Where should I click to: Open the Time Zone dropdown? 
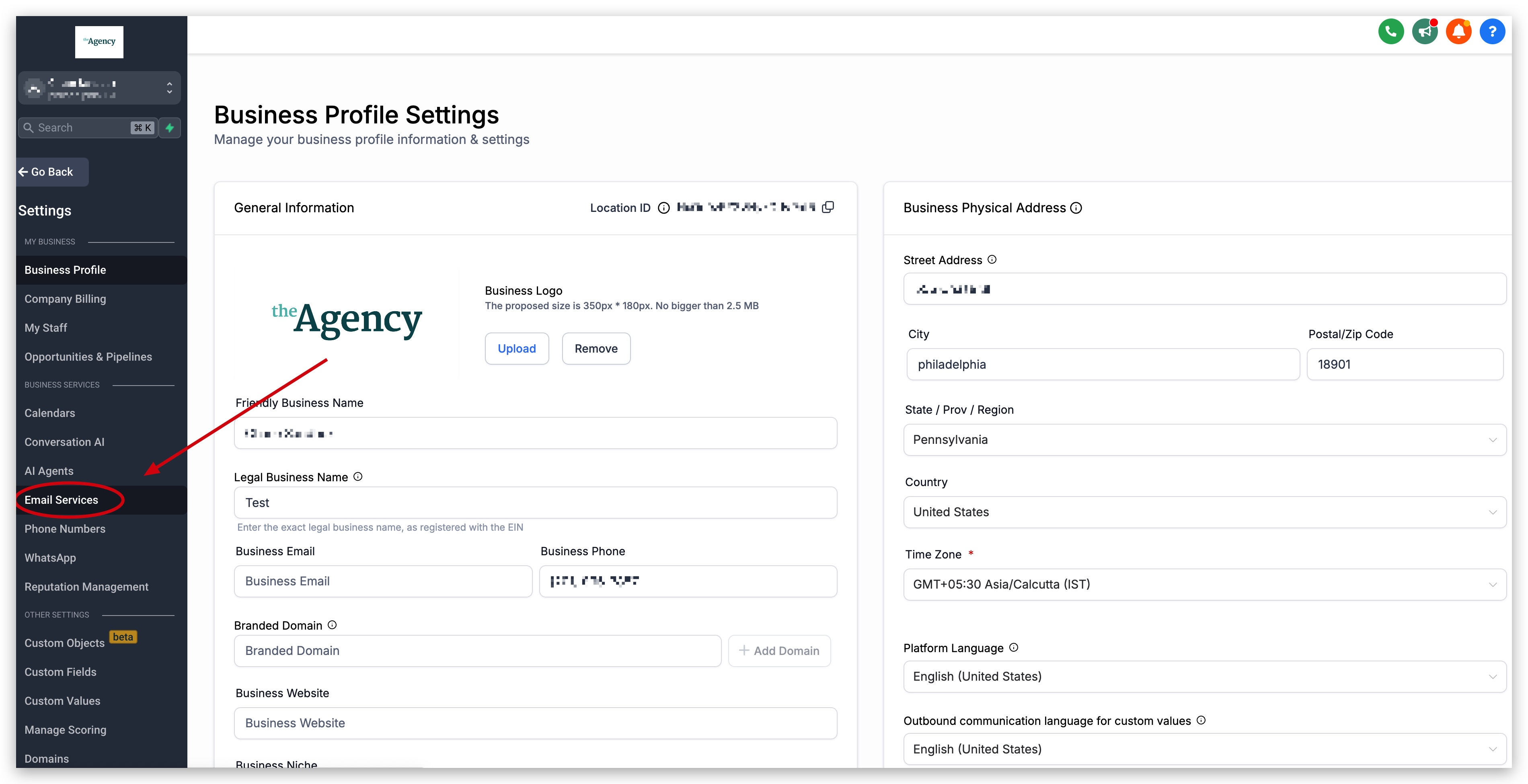(1204, 584)
